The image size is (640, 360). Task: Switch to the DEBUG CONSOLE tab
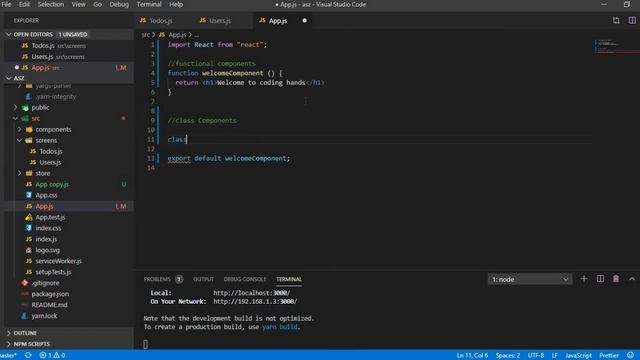[x=245, y=279]
